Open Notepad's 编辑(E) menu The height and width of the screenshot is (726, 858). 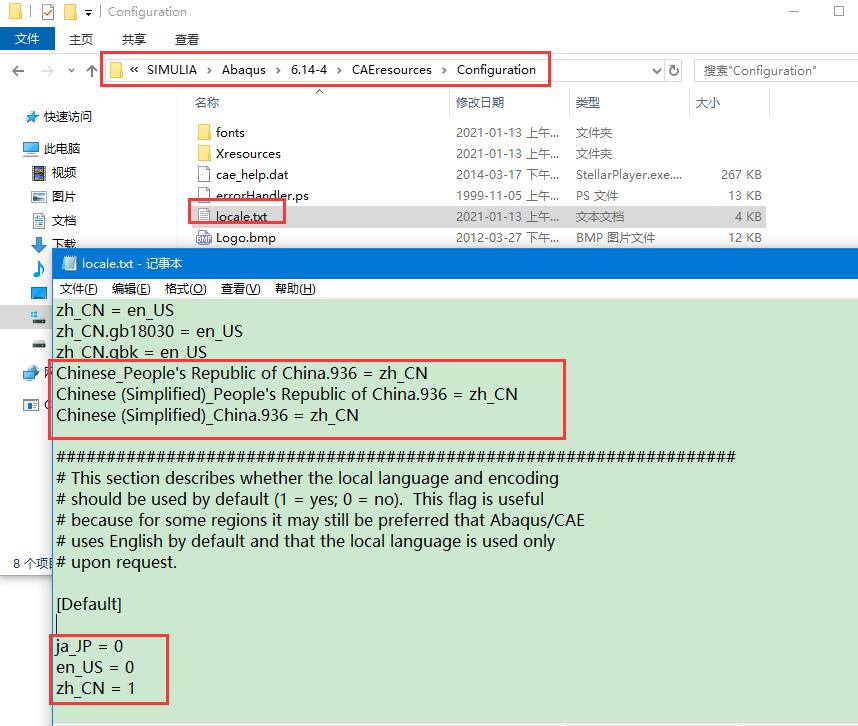pyautogui.click(x=131, y=289)
